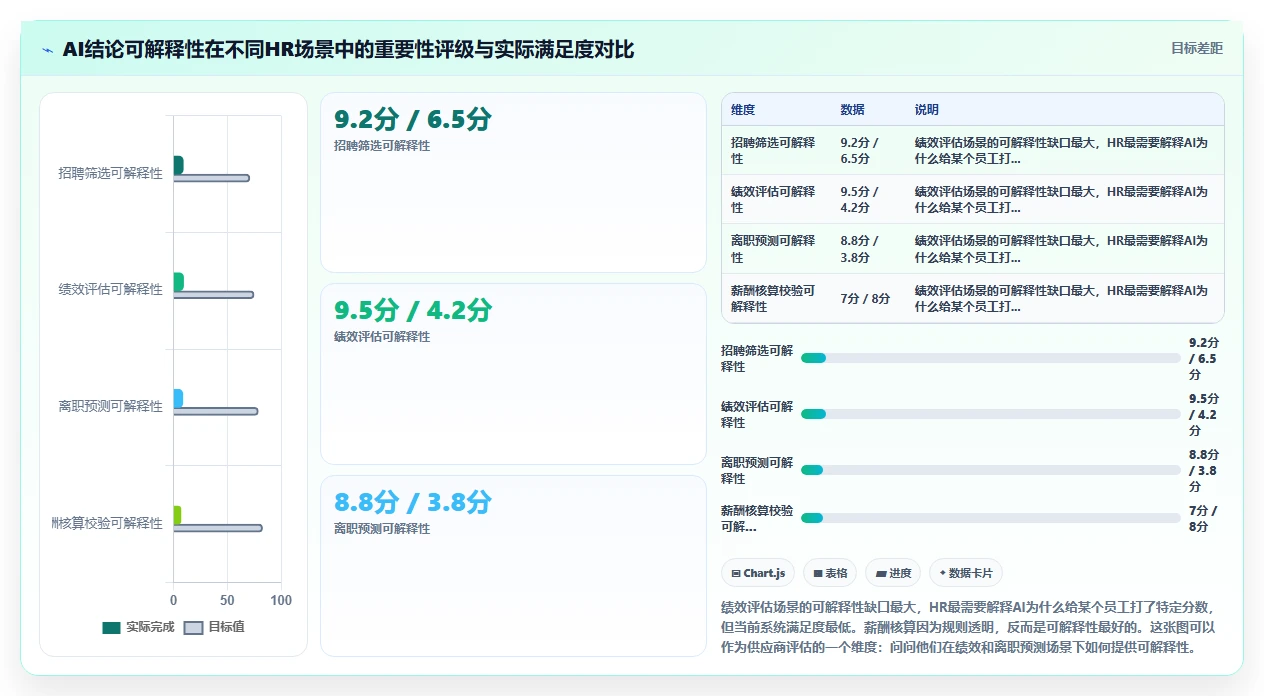Click the 数据 column header
1264x696 pixels.
(x=853, y=110)
